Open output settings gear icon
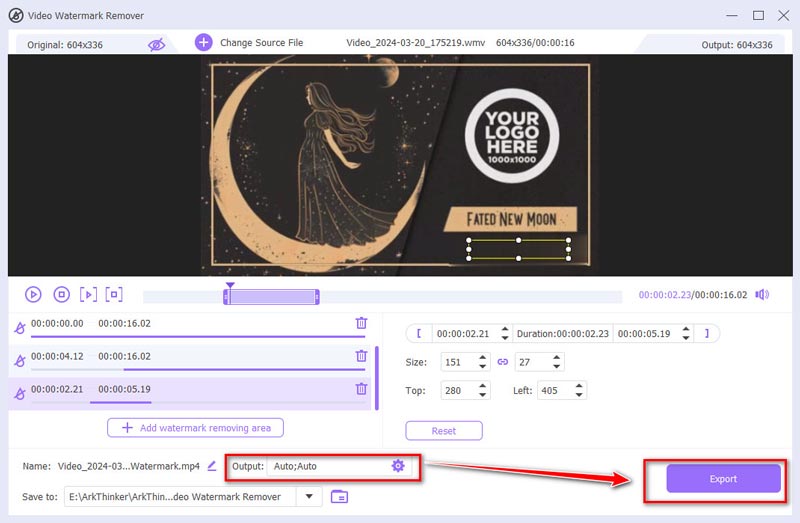 pyautogui.click(x=398, y=465)
